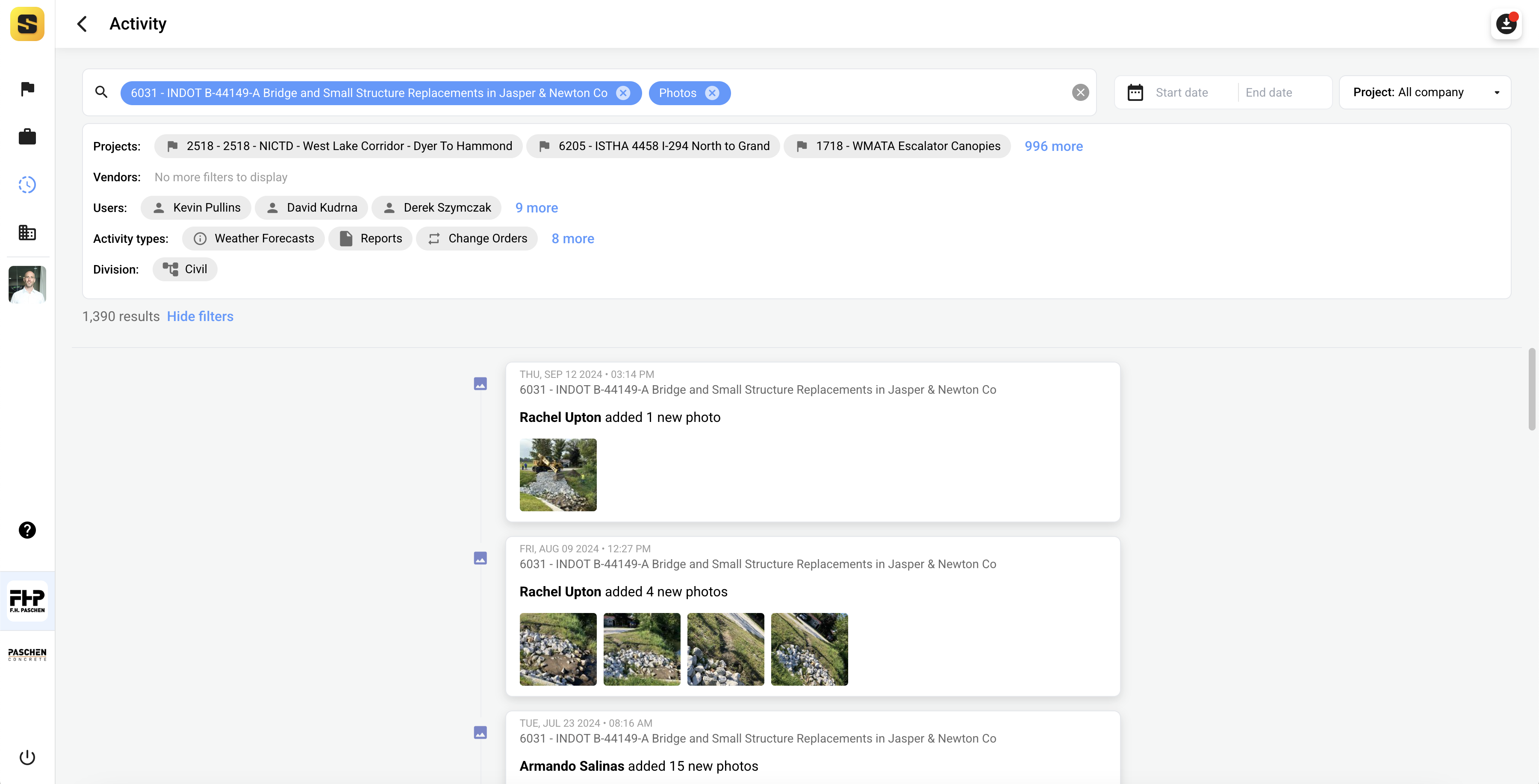
Task: Click the Start date field
Action: [1181, 92]
